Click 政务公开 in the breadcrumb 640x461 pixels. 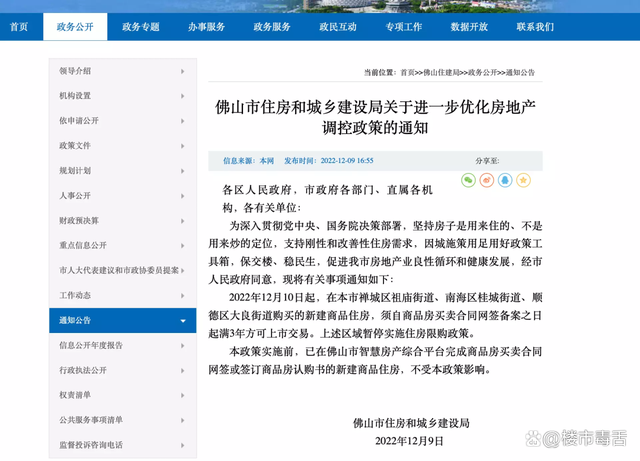coord(482,73)
